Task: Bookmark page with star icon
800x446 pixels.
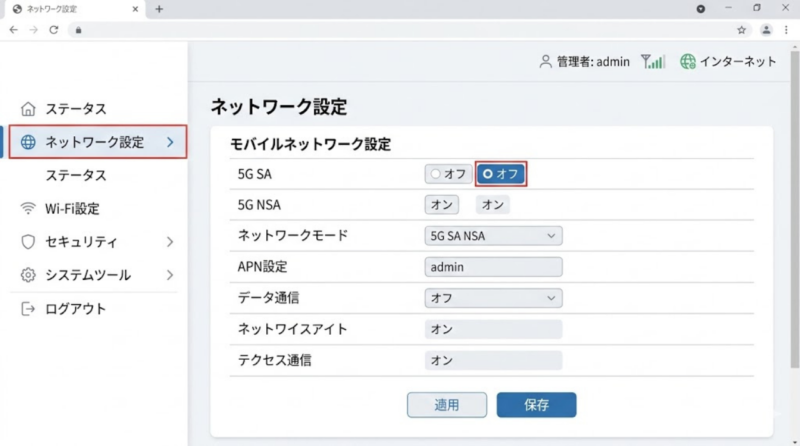Action: 741,30
